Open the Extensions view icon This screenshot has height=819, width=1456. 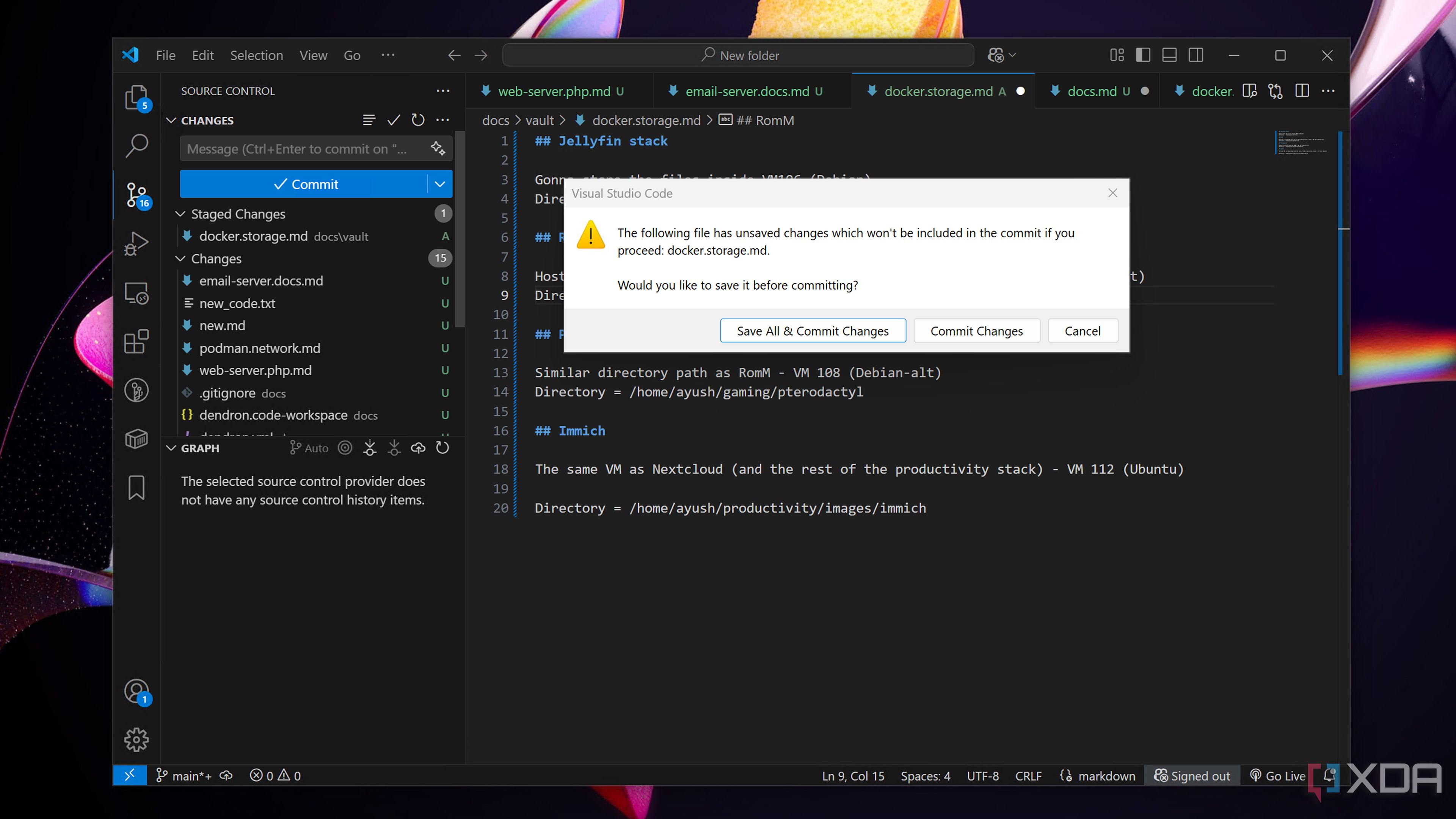tap(136, 341)
